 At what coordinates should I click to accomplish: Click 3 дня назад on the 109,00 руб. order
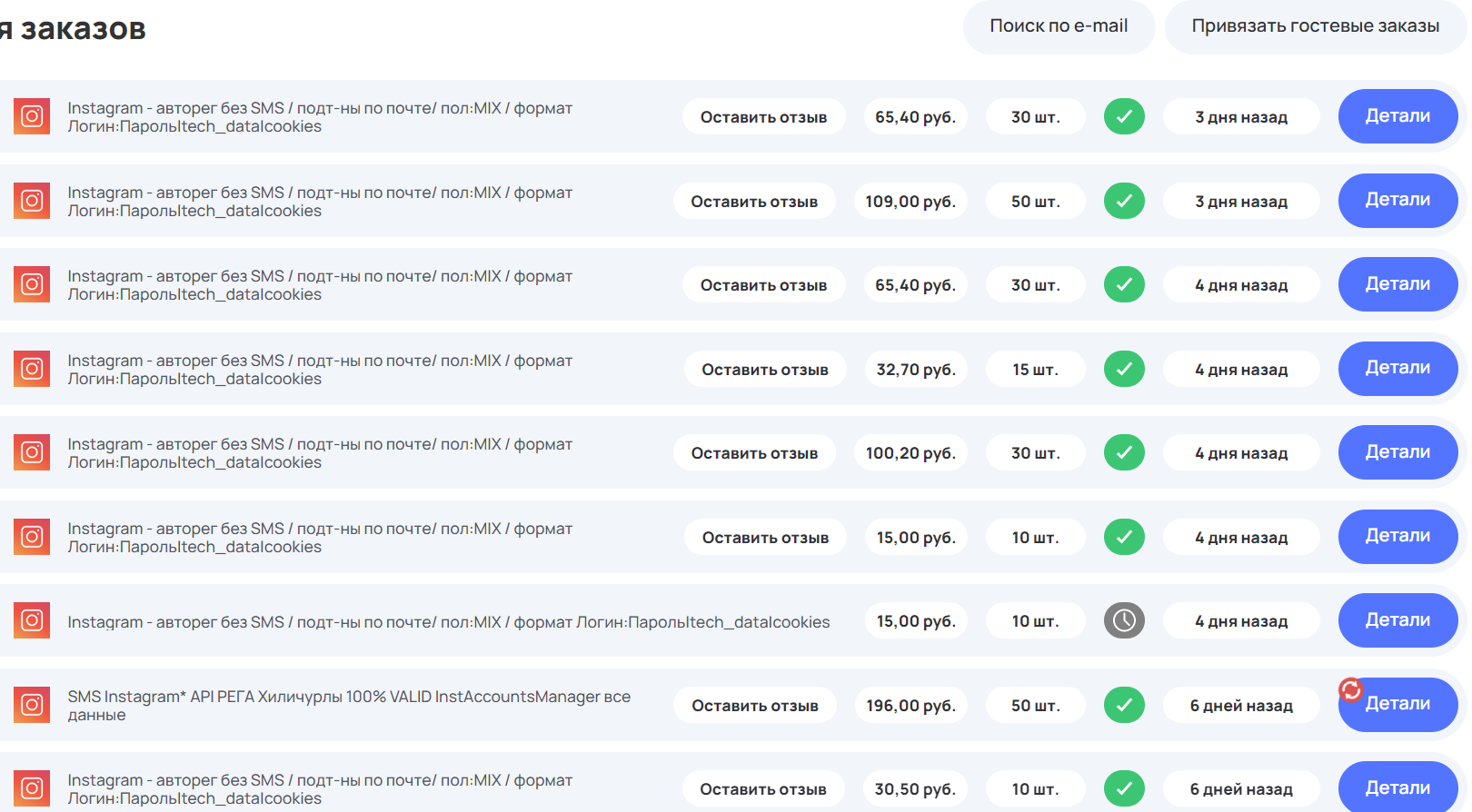pyautogui.click(x=1241, y=202)
